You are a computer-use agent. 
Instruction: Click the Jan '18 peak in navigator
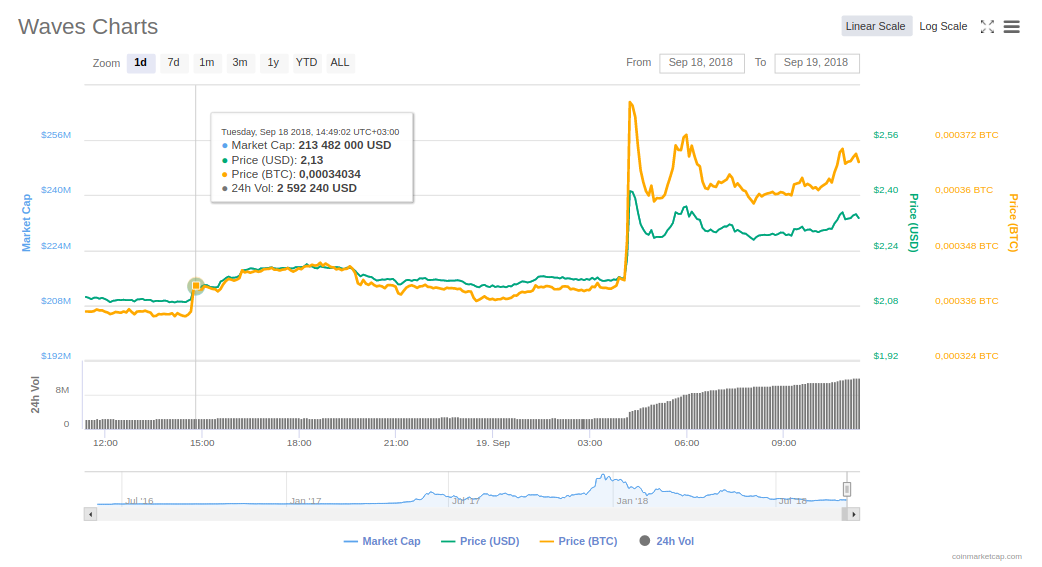pos(603,477)
